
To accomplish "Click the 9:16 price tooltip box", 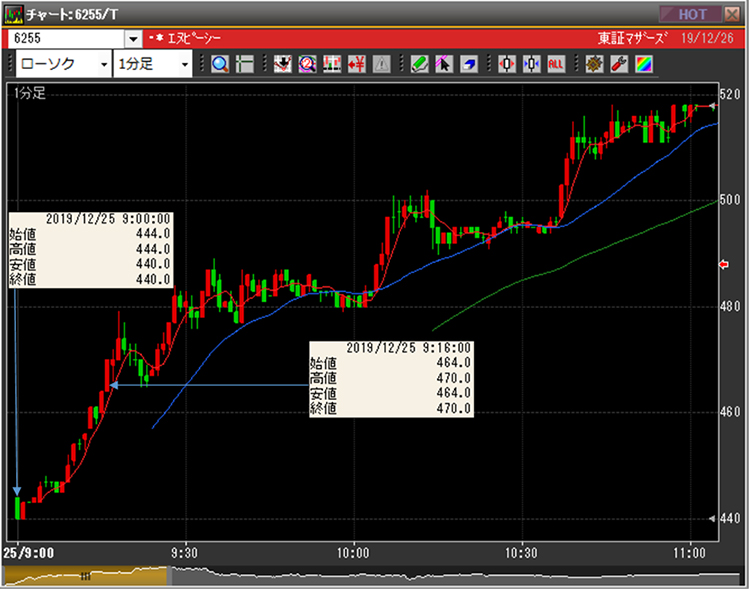I will [391, 378].
